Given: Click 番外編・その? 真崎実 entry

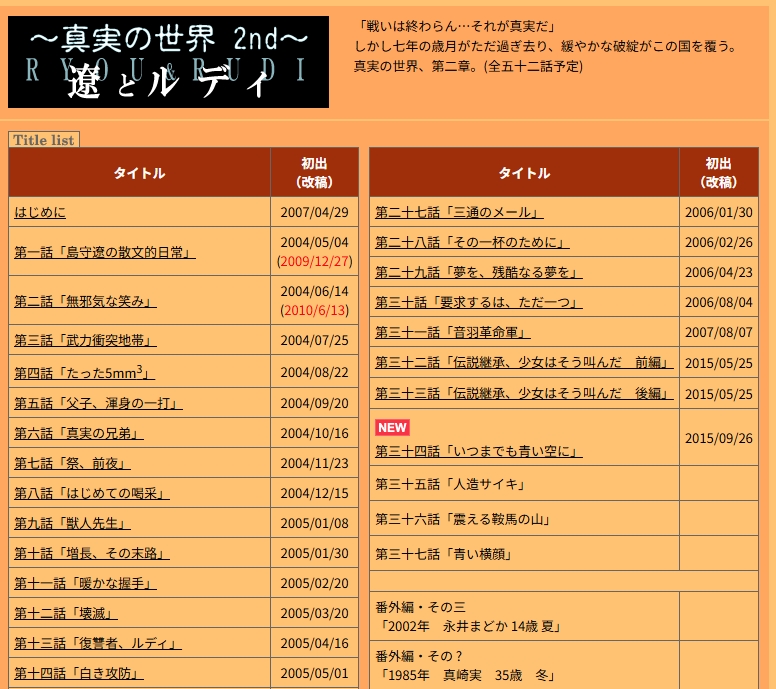Looking at the screenshot, I should [466, 666].
